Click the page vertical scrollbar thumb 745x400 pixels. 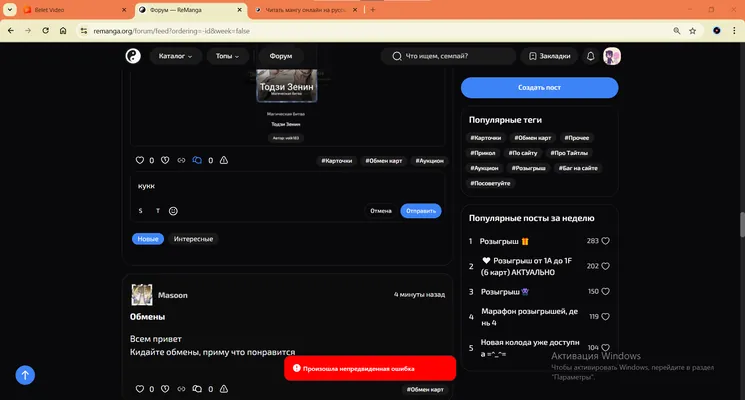click(x=742, y=224)
